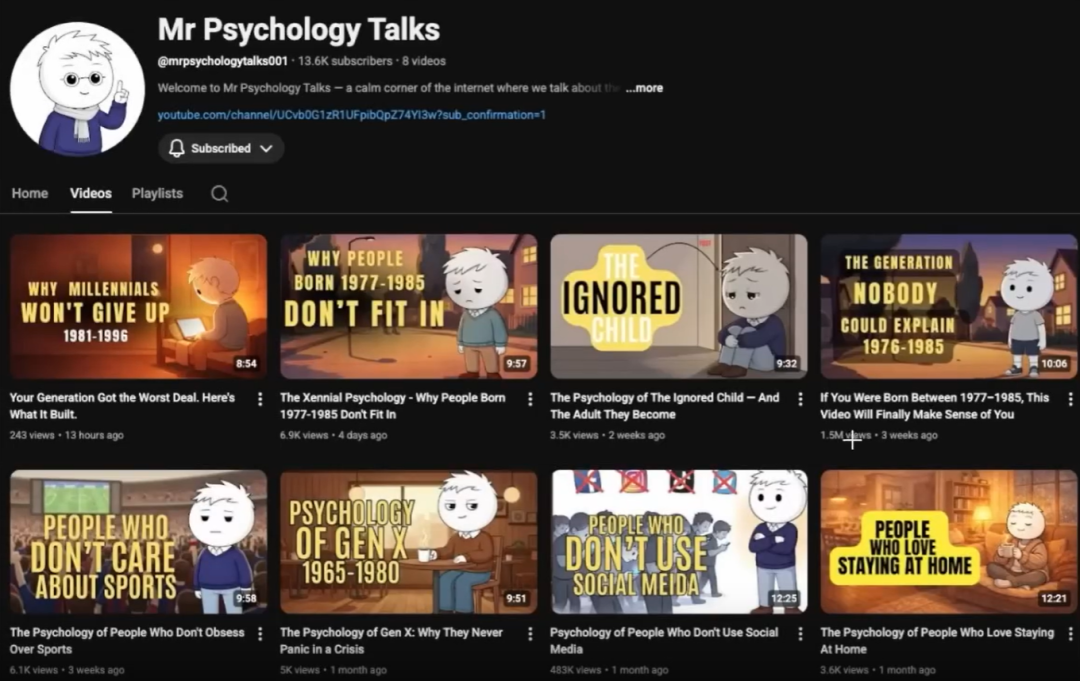This screenshot has height=681, width=1080.
Task: Click the Subscribed button
Action: pos(221,149)
